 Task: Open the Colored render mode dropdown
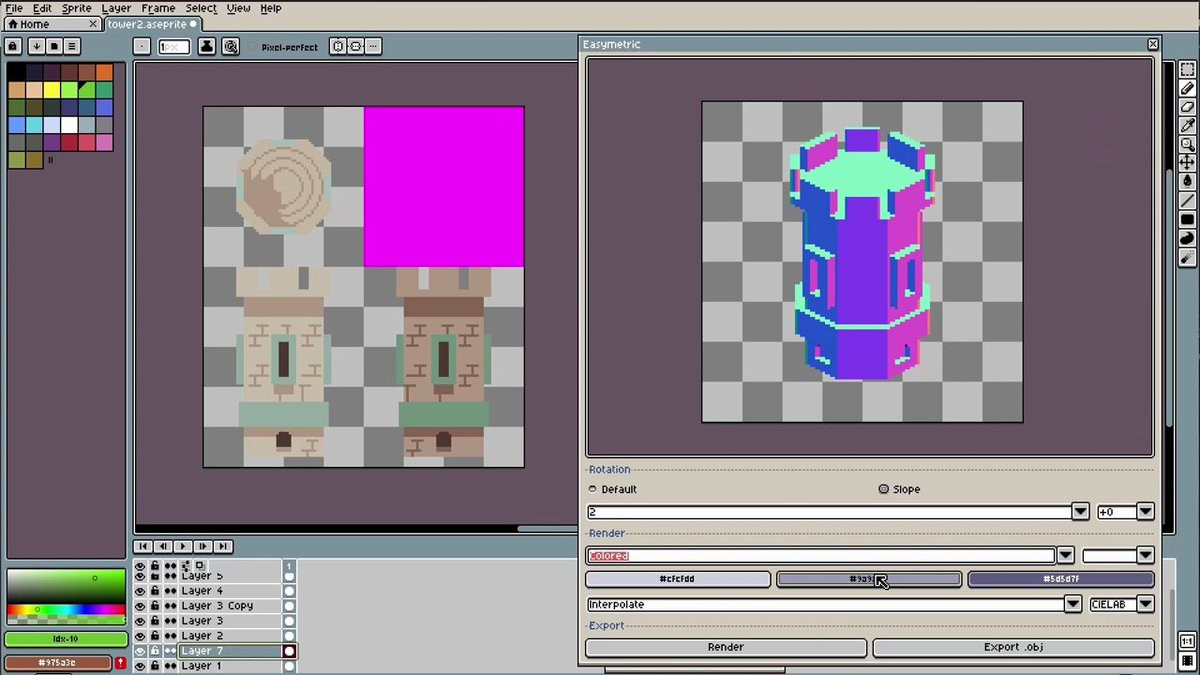(1065, 555)
